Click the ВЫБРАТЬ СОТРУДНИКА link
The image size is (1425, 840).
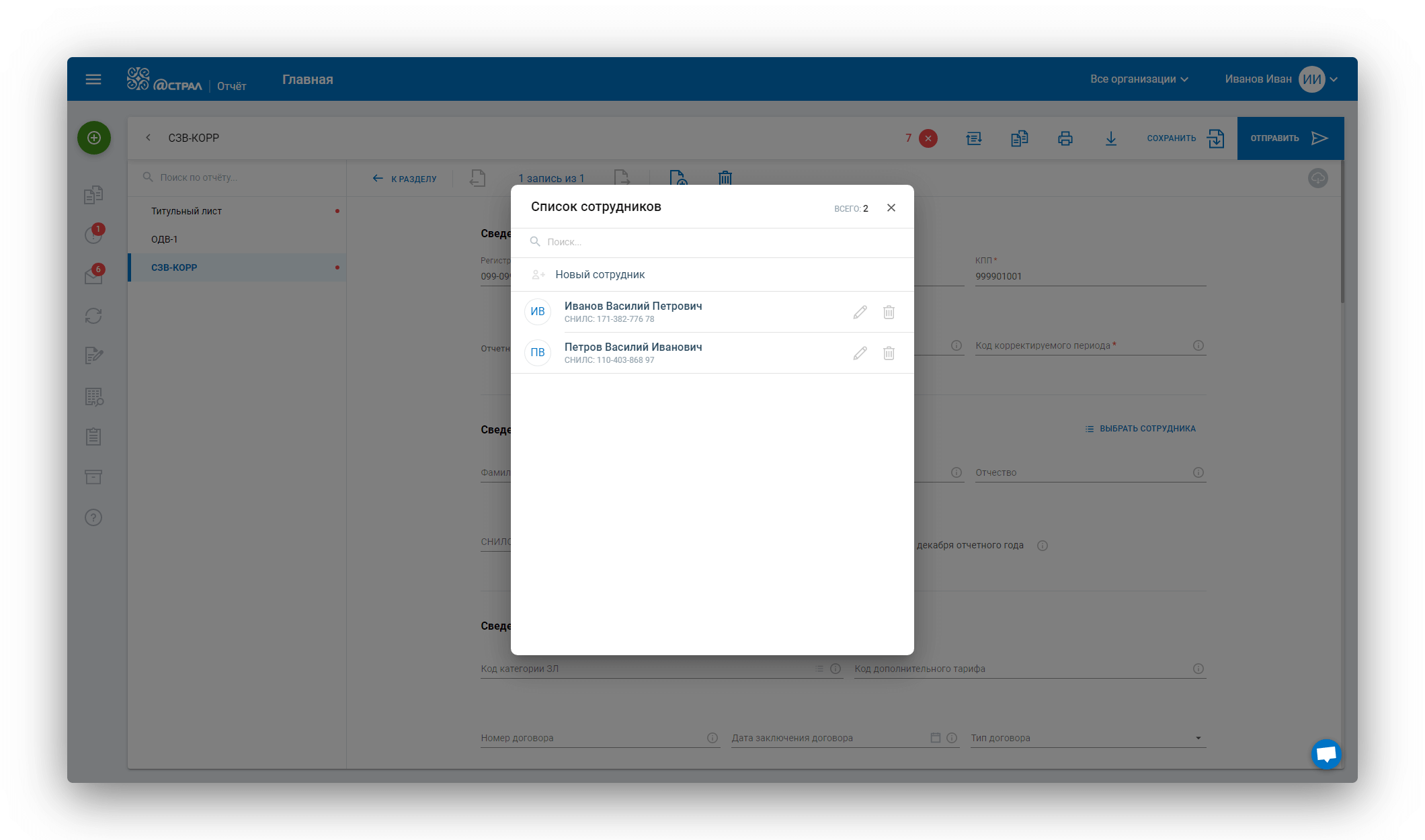click(x=1141, y=429)
